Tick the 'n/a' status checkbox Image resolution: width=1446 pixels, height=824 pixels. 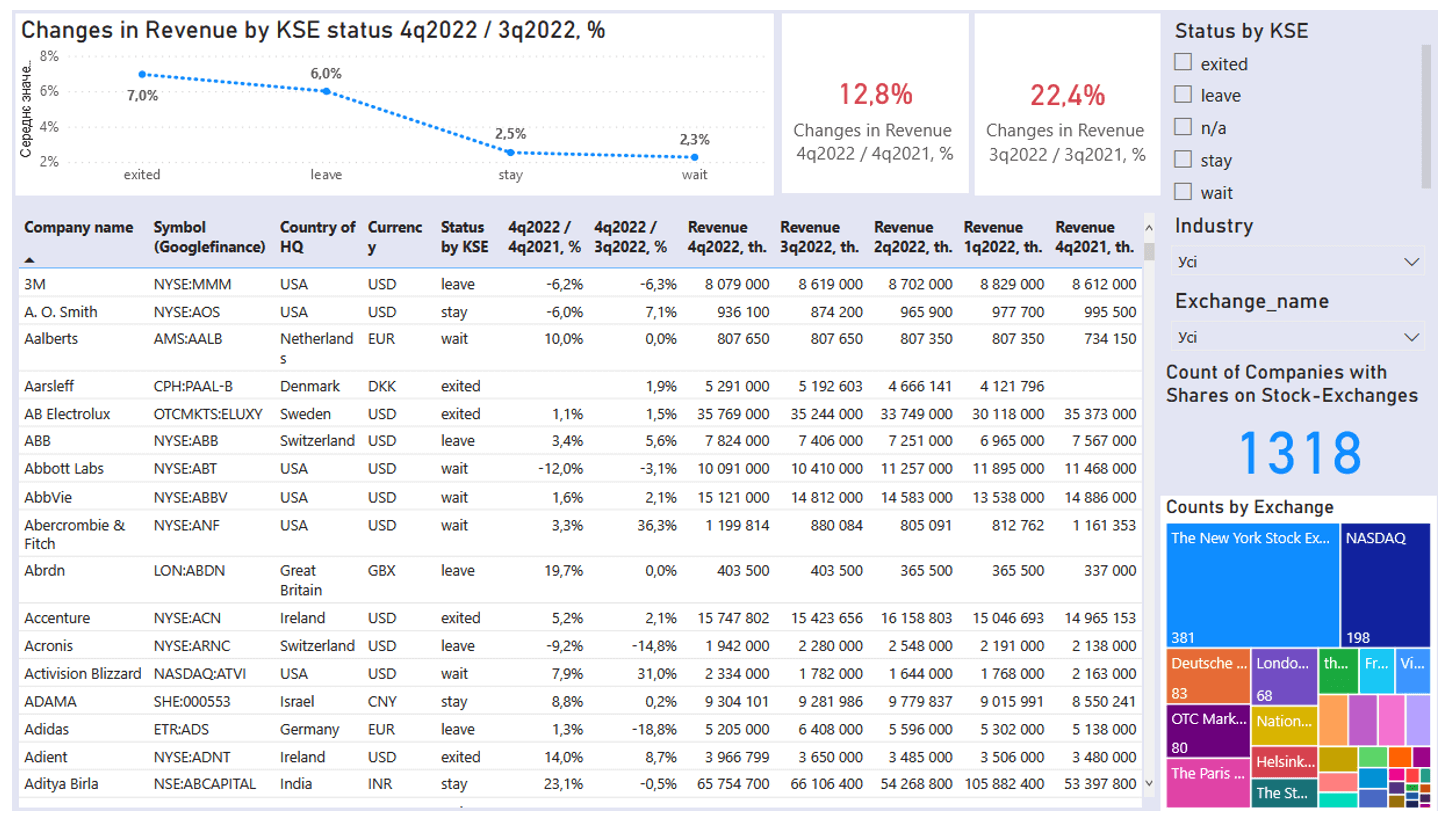[x=1183, y=127]
